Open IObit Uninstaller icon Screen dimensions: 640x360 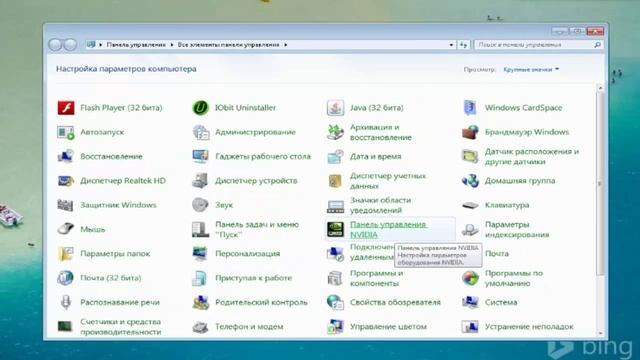click(x=200, y=108)
